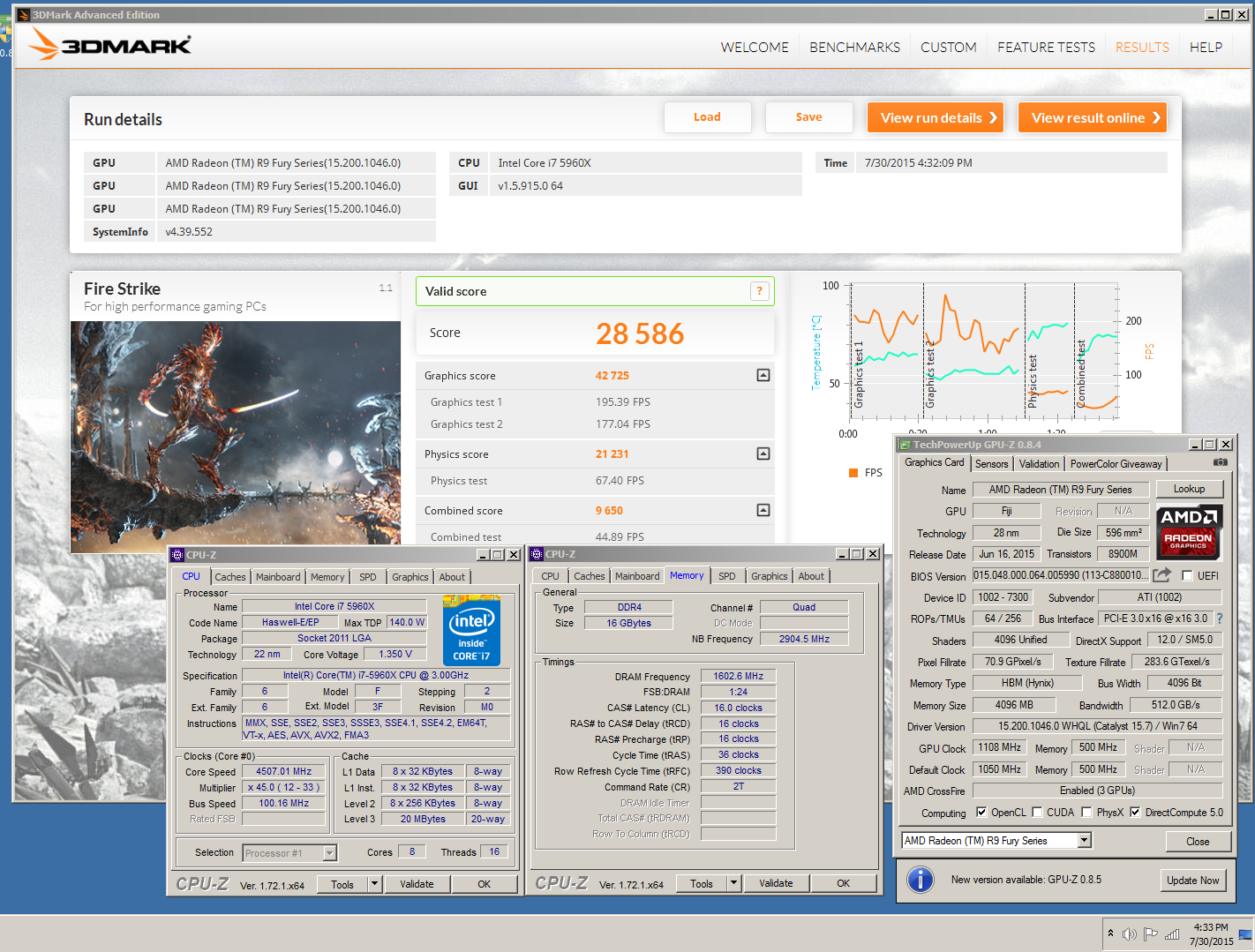The image size is (1255, 952).
Task: Open the CUSTOM section
Action: [949, 48]
